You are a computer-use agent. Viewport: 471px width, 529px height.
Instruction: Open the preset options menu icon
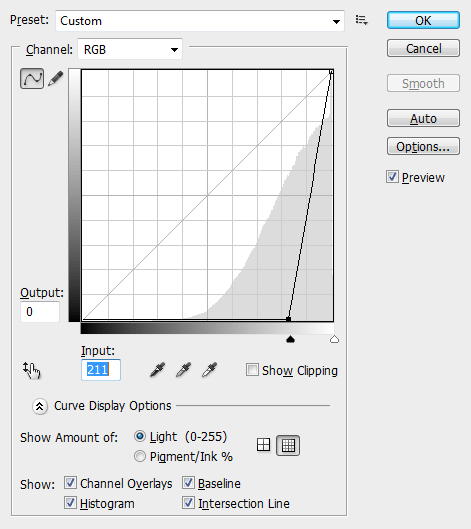click(x=362, y=20)
